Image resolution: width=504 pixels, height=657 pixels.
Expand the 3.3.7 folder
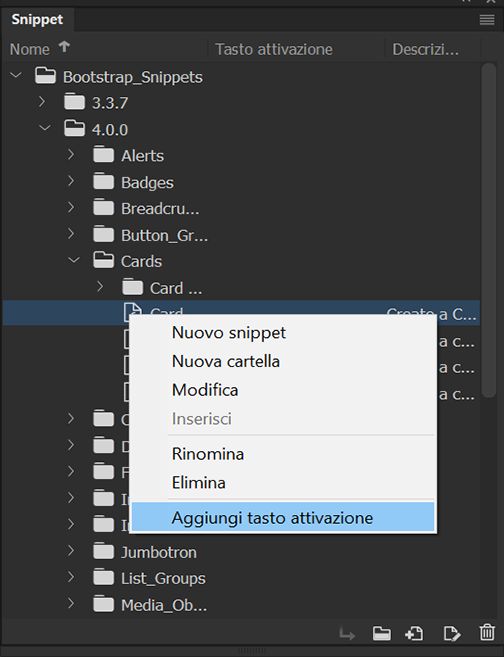(x=42, y=101)
